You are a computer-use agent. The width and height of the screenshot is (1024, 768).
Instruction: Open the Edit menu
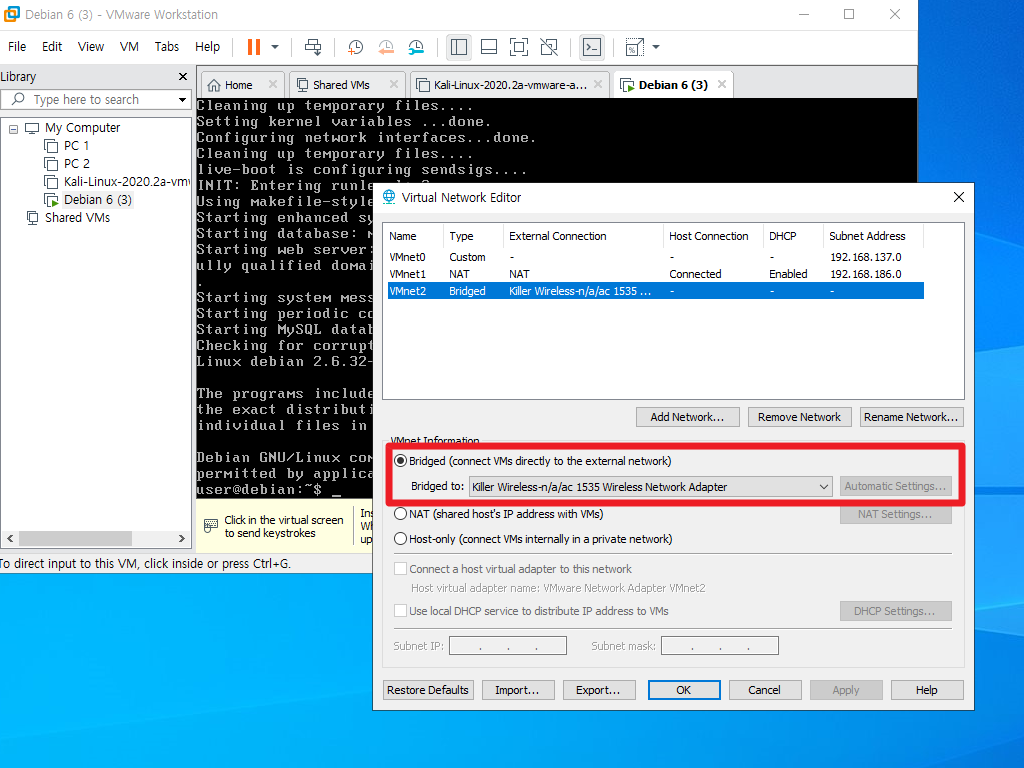52,46
